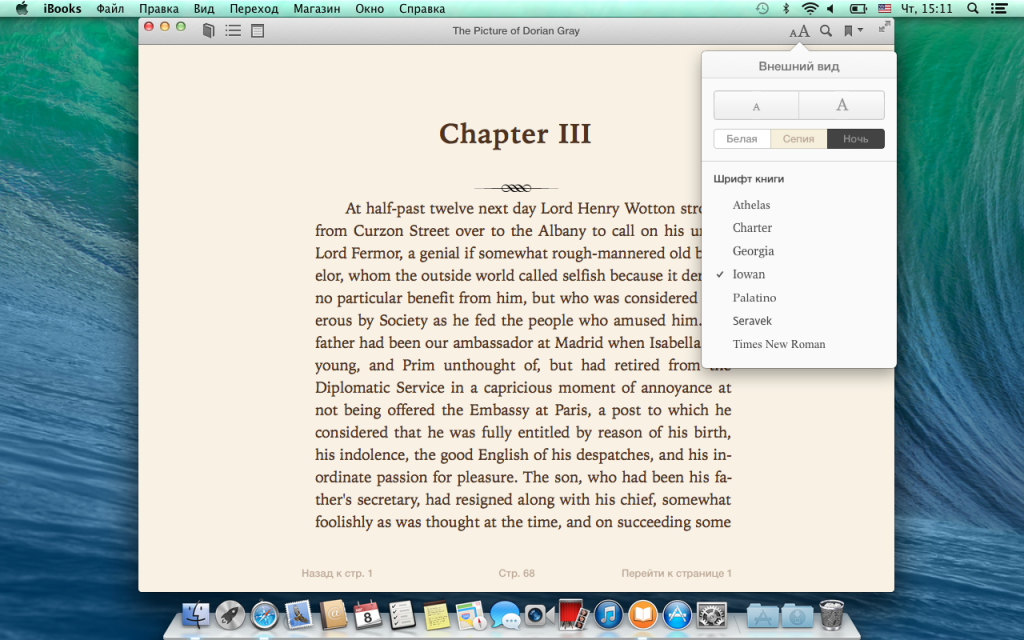Open Maps from the Dock
This screenshot has height=640, width=1024.
(x=471, y=615)
